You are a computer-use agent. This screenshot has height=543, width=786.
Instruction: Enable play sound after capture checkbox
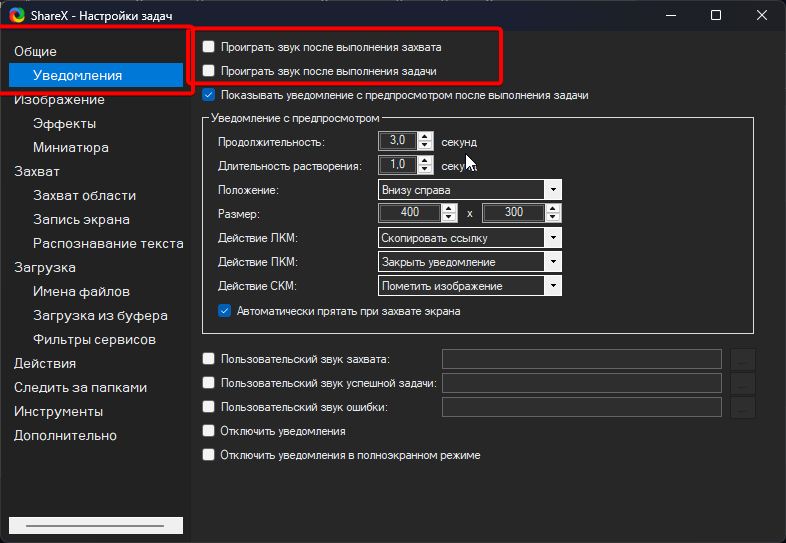(209, 47)
